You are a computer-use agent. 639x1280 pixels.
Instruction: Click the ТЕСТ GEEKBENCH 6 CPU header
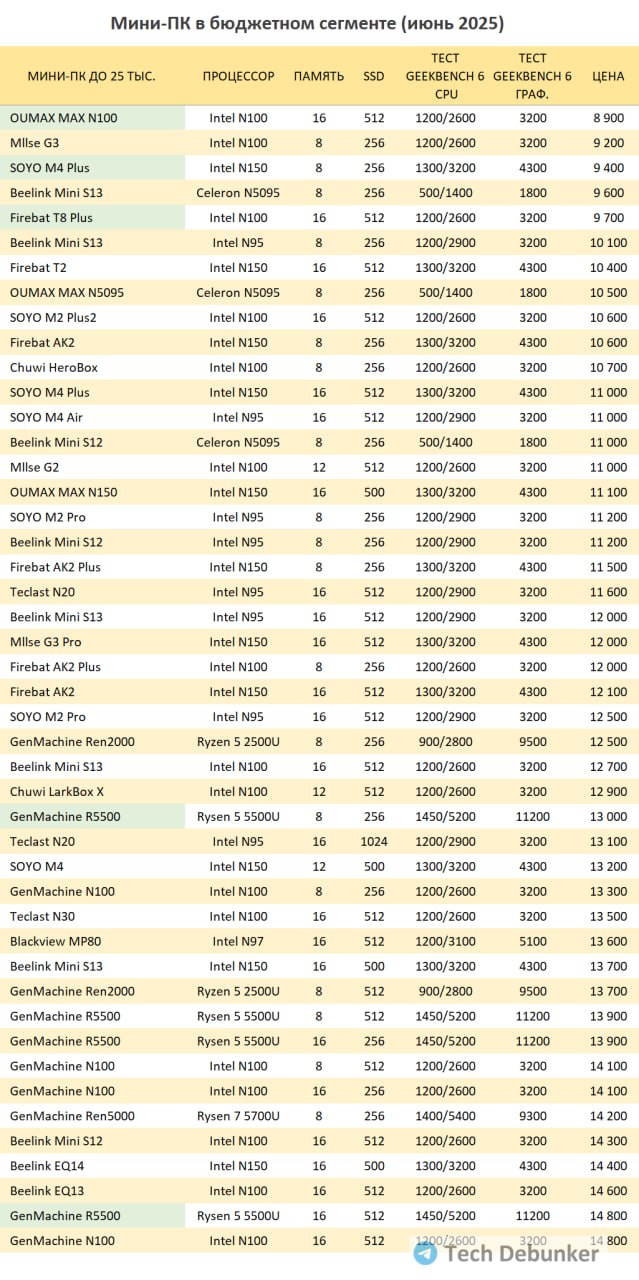445,76
